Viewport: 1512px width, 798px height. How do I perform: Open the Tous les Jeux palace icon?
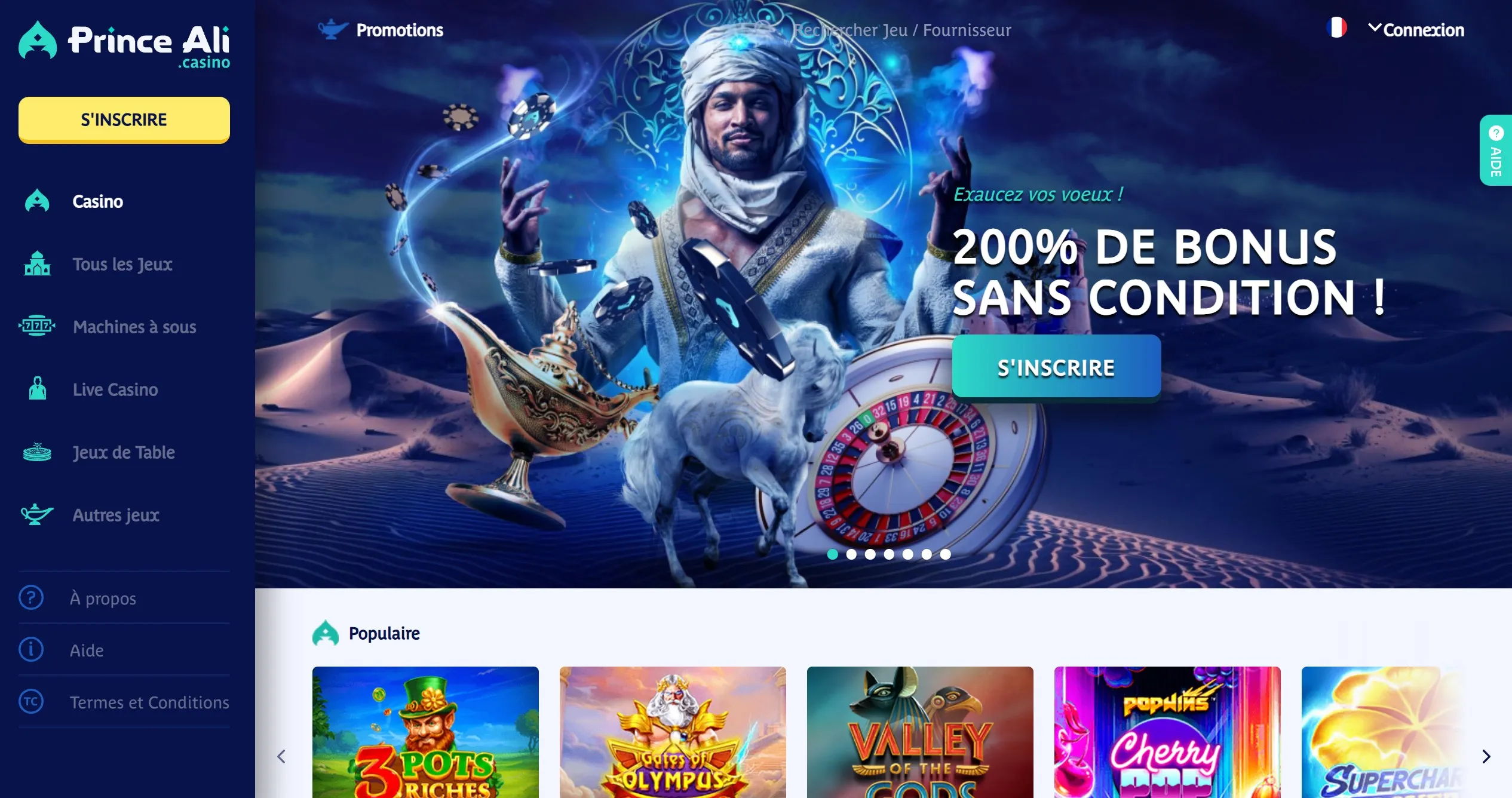37,263
